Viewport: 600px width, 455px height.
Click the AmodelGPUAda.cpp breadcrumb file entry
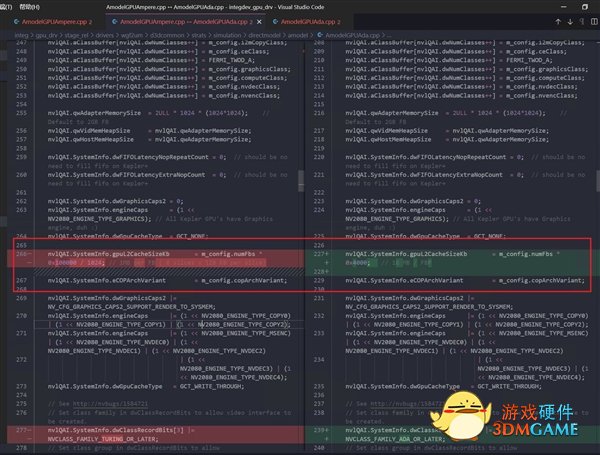352,35
